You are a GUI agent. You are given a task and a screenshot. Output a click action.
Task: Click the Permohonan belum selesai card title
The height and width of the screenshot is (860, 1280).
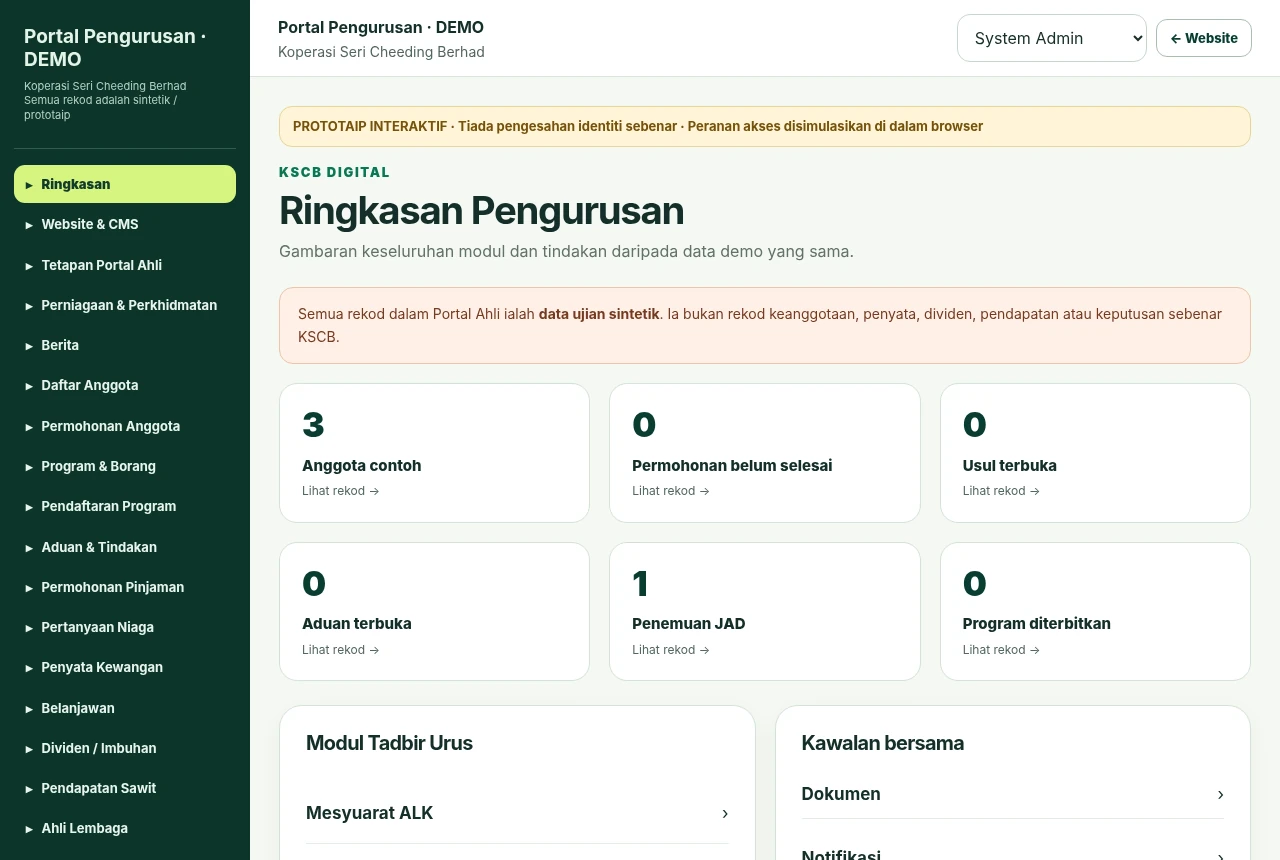point(732,465)
